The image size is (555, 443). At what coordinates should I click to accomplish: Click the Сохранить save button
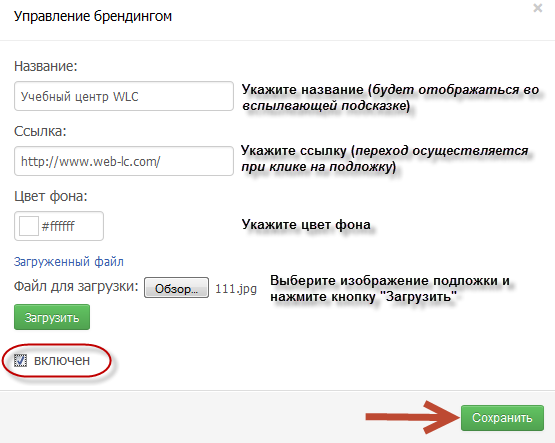(x=502, y=418)
